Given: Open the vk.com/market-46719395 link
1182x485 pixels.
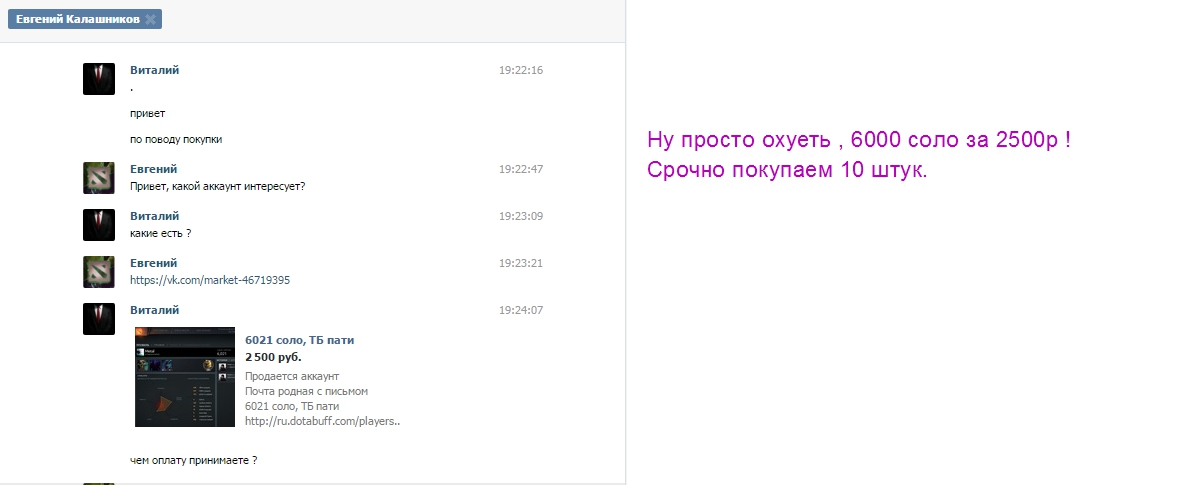Looking at the screenshot, I should 210,280.
